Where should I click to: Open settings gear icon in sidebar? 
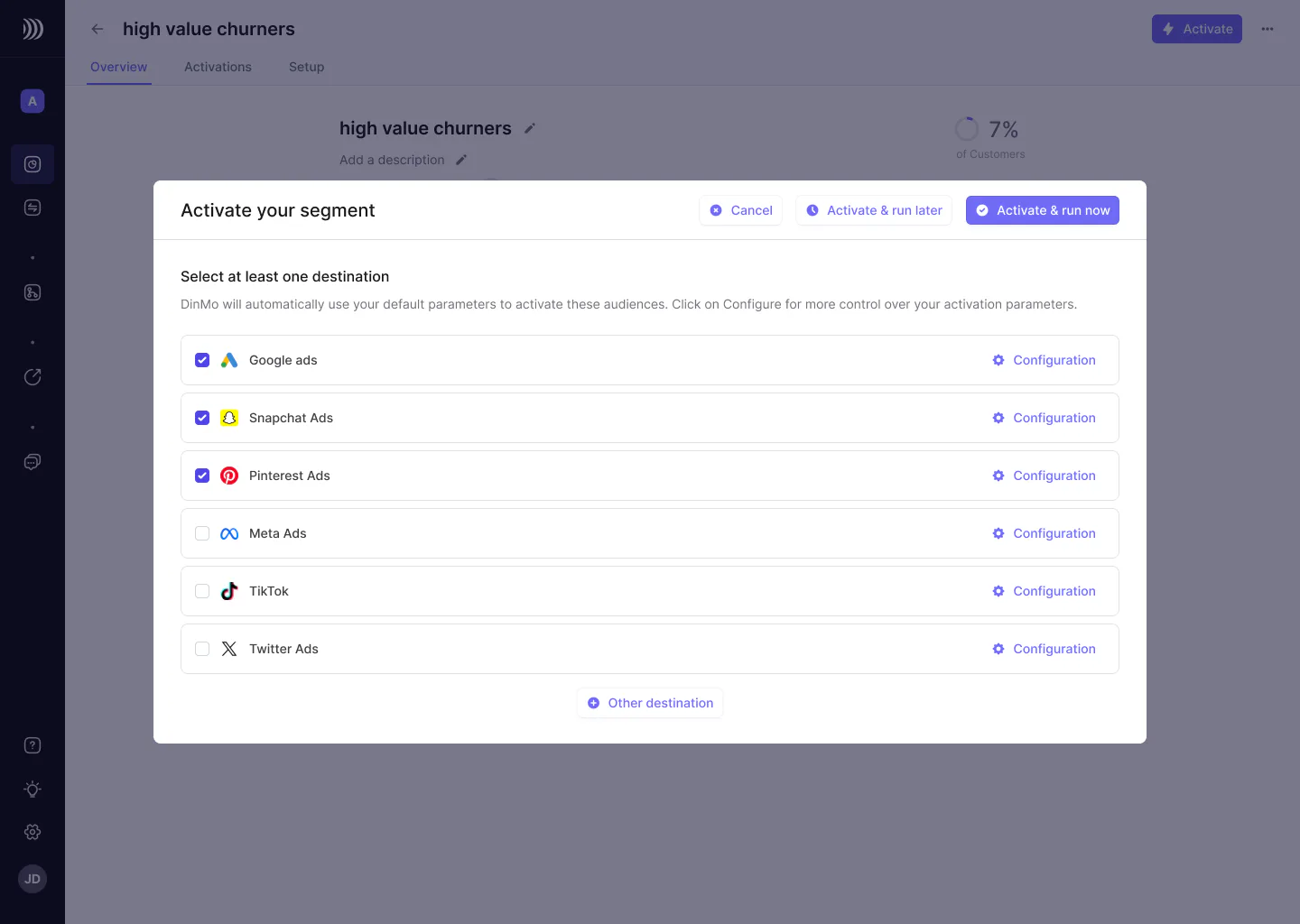tap(32, 832)
